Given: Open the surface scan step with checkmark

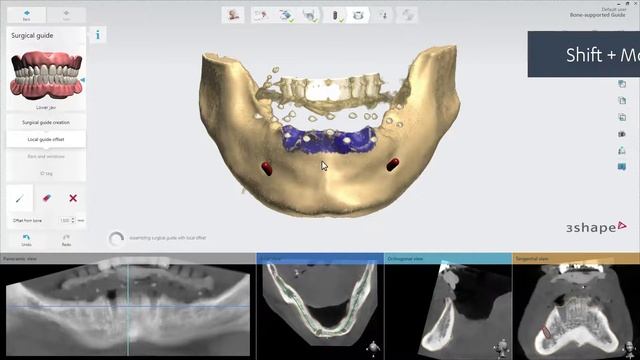Looking at the screenshot, I should [286, 16].
